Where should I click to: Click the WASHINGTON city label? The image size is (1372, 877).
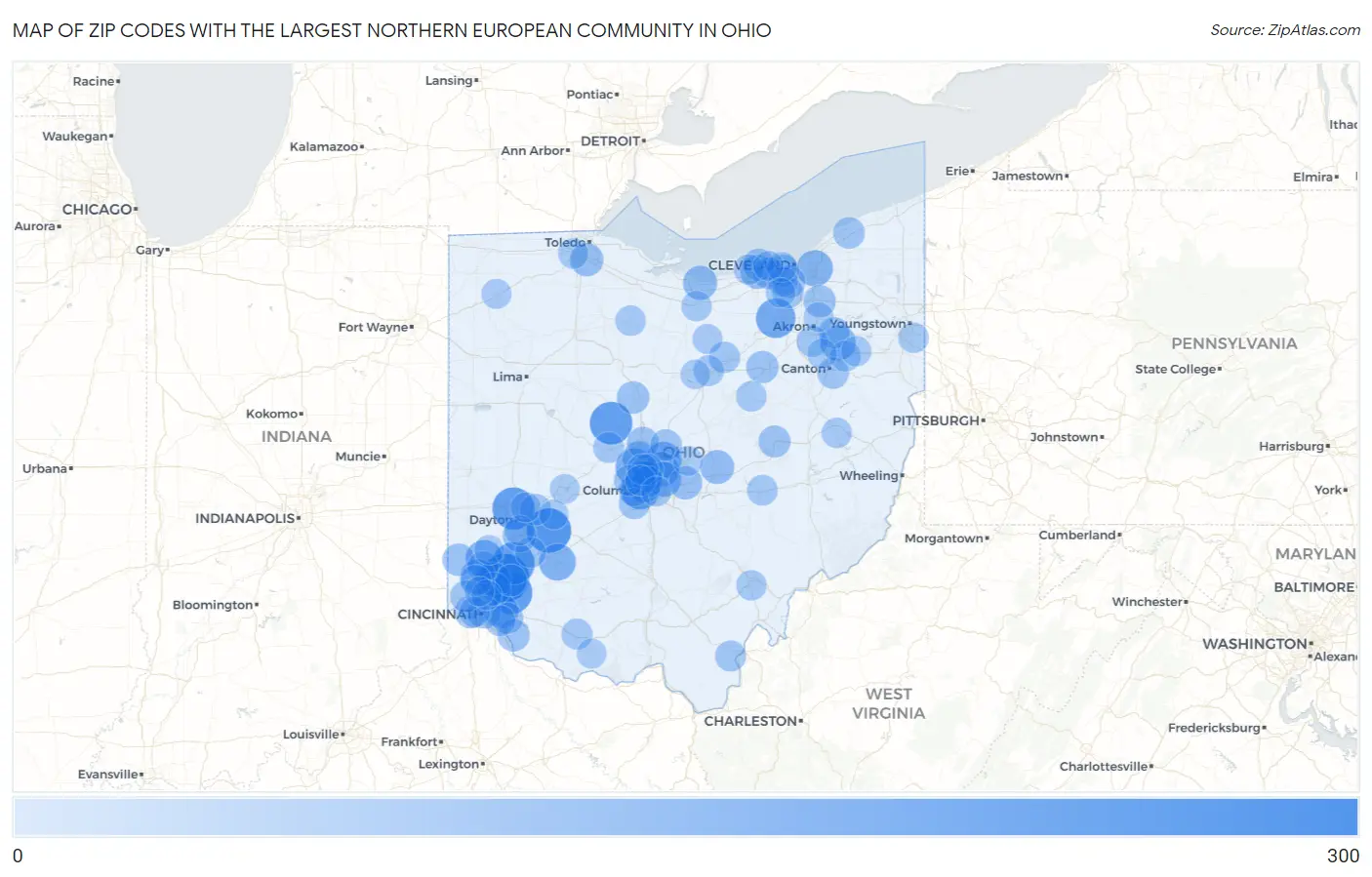point(1255,644)
